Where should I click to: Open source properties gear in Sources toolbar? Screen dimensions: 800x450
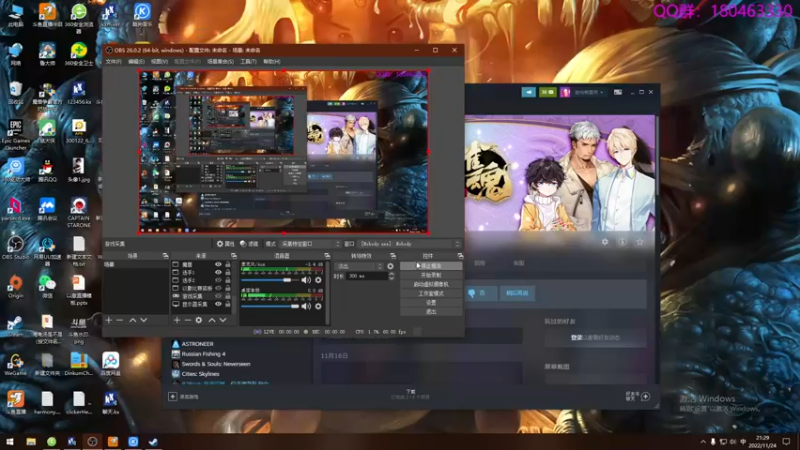coord(198,320)
